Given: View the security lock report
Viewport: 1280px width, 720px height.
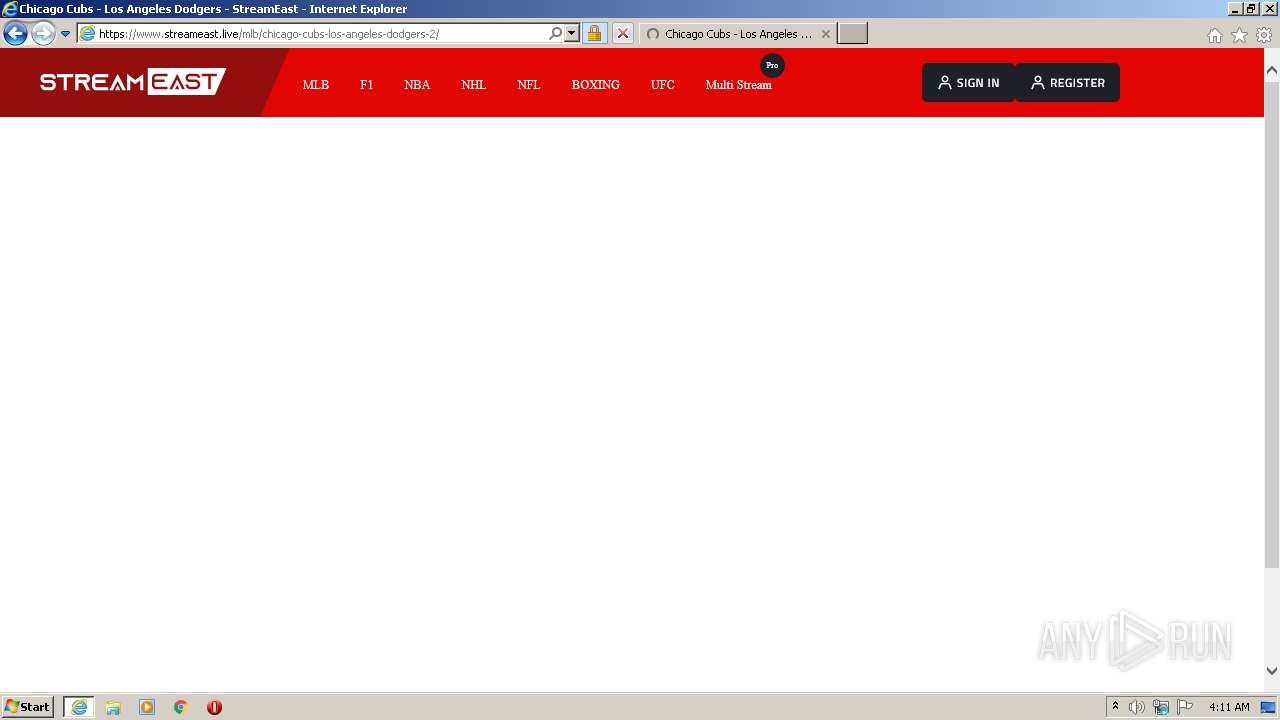Looking at the screenshot, I should pyautogui.click(x=594, y=33).
